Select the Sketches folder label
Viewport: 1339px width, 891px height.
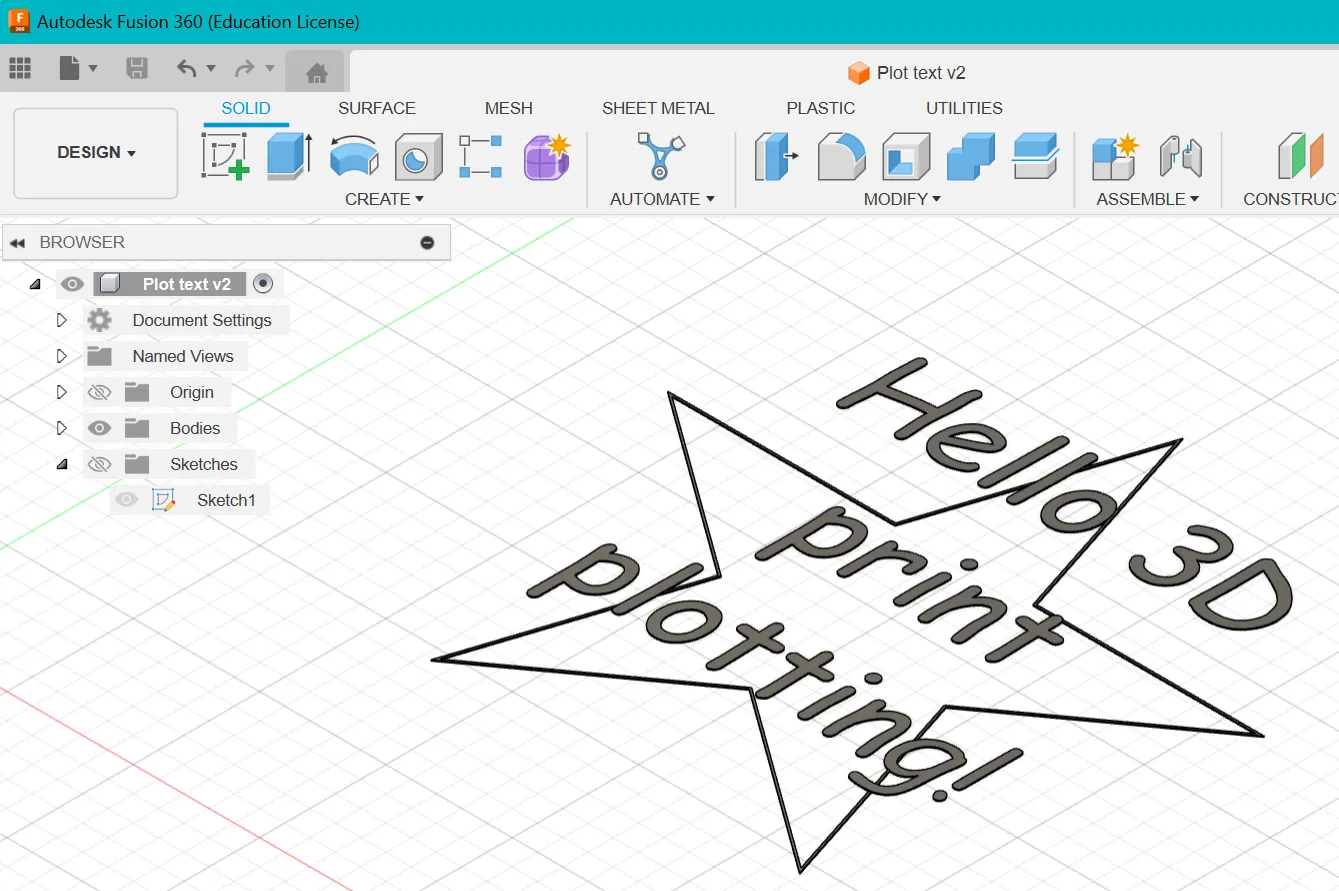204,464
